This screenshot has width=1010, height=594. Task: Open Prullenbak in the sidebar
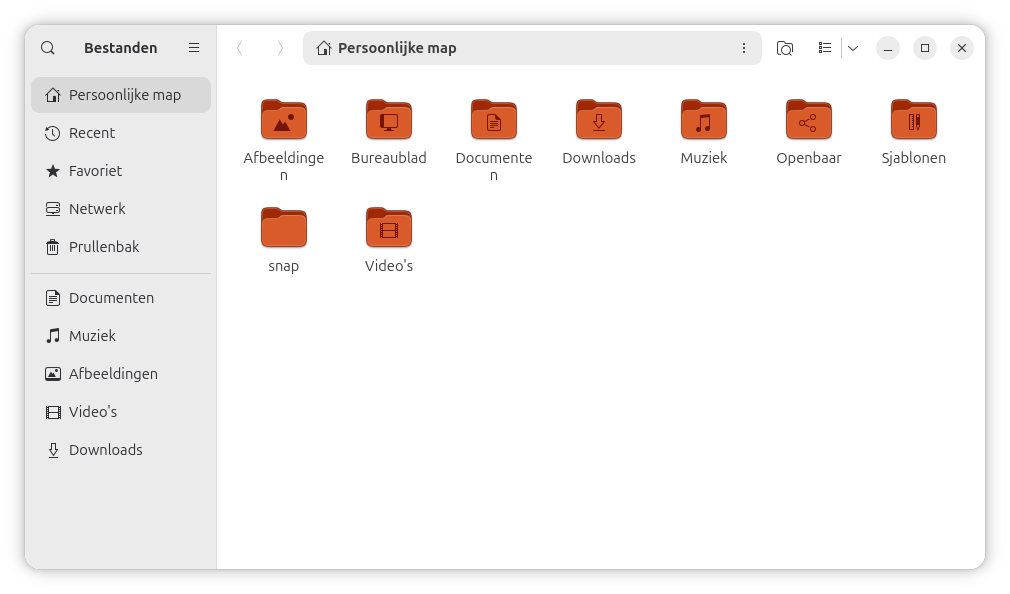pyautogui.click(x=104, y=247)
